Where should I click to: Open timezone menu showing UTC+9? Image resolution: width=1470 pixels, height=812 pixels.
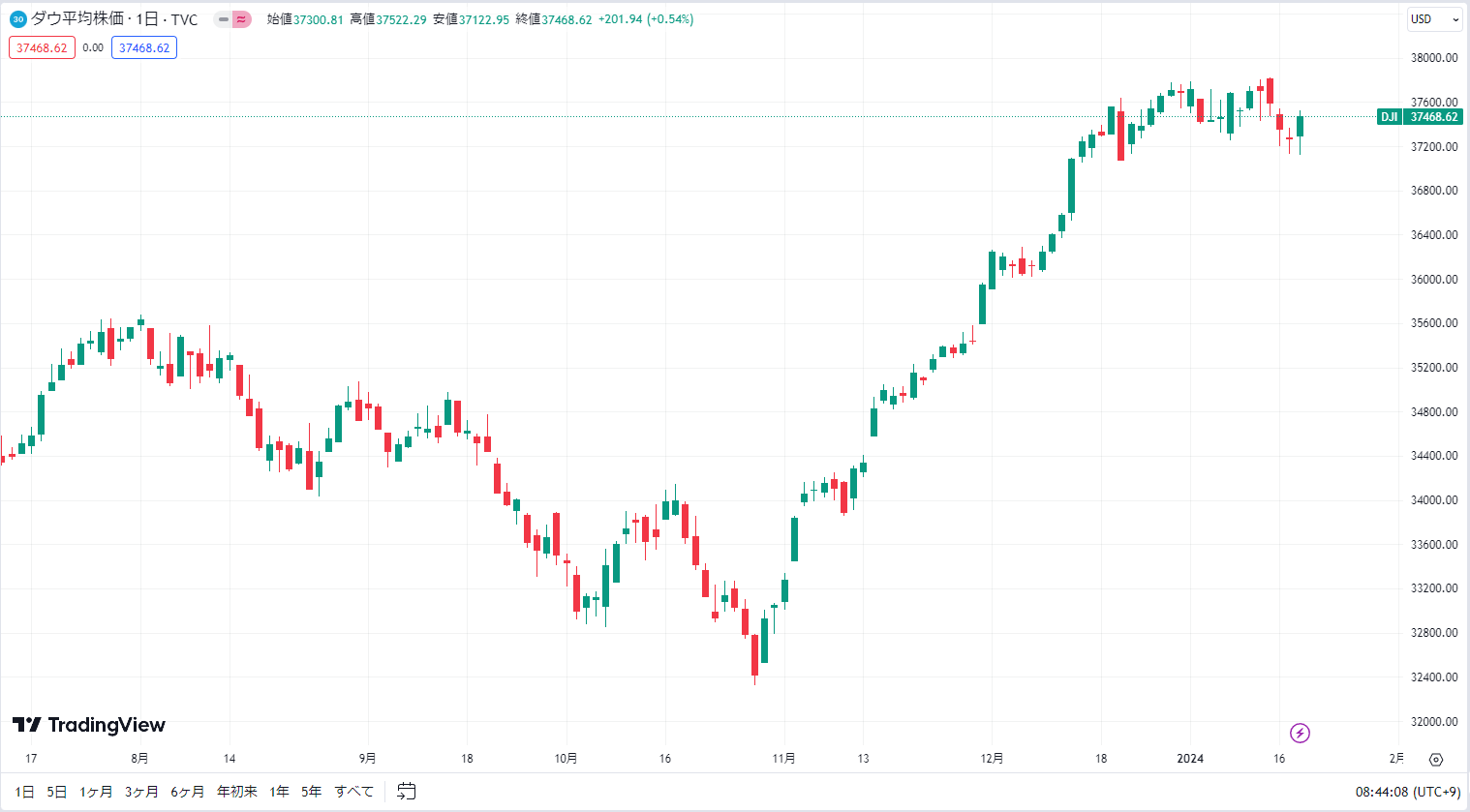[1408, 792]
